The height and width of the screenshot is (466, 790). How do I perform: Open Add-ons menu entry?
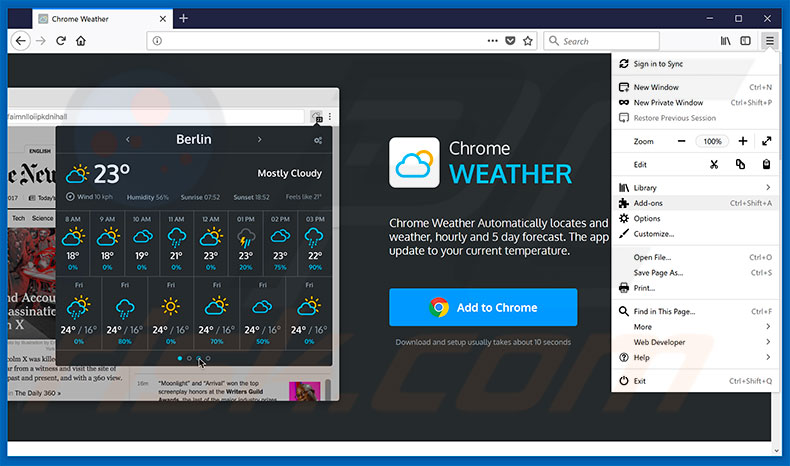click(x=695, y=203)
